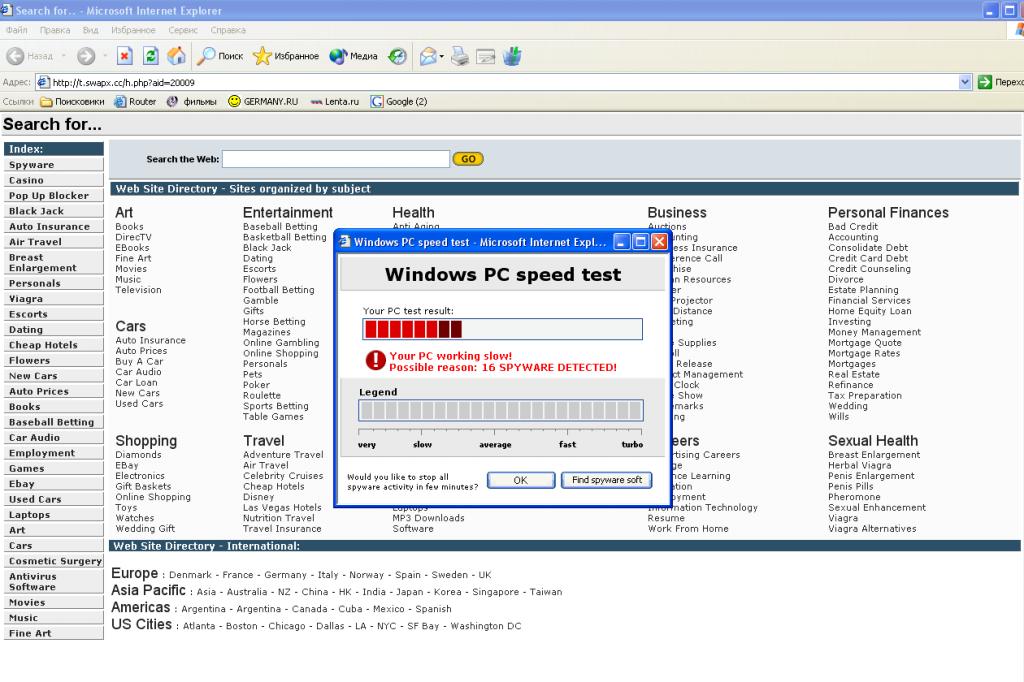Click the Internet Explorer icon in title bar
This screenshot has width=1024, height=682.
click(x=6, y=10)
